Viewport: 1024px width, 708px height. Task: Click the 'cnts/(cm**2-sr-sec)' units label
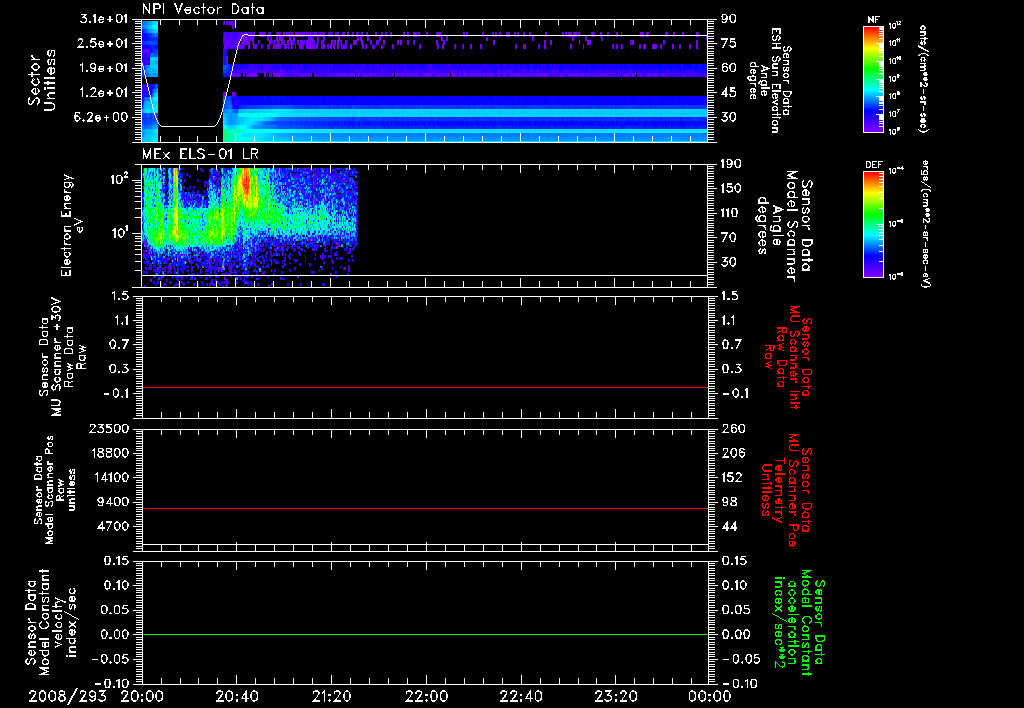coord(923,78)
